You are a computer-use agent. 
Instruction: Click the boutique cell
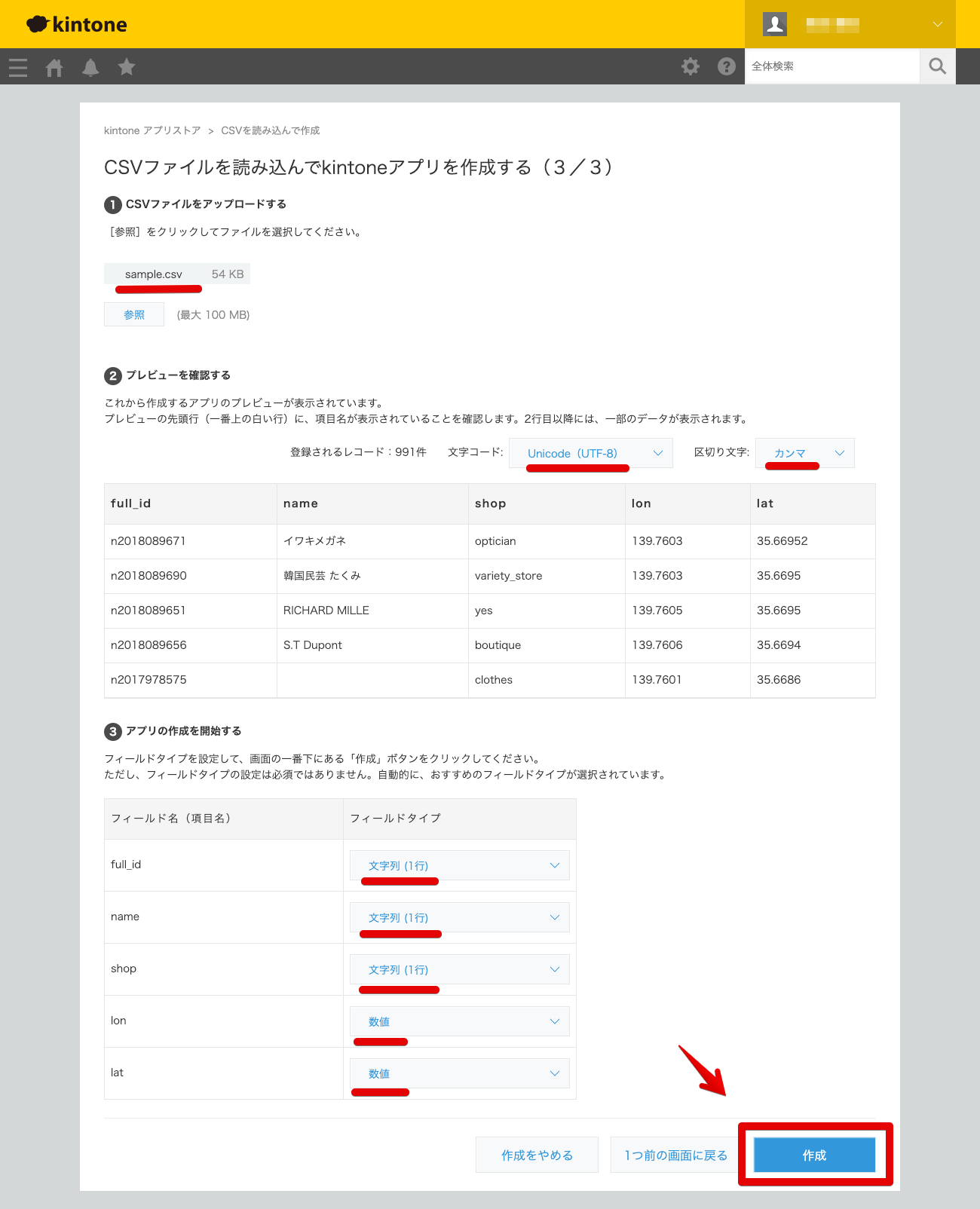point(547,645)
